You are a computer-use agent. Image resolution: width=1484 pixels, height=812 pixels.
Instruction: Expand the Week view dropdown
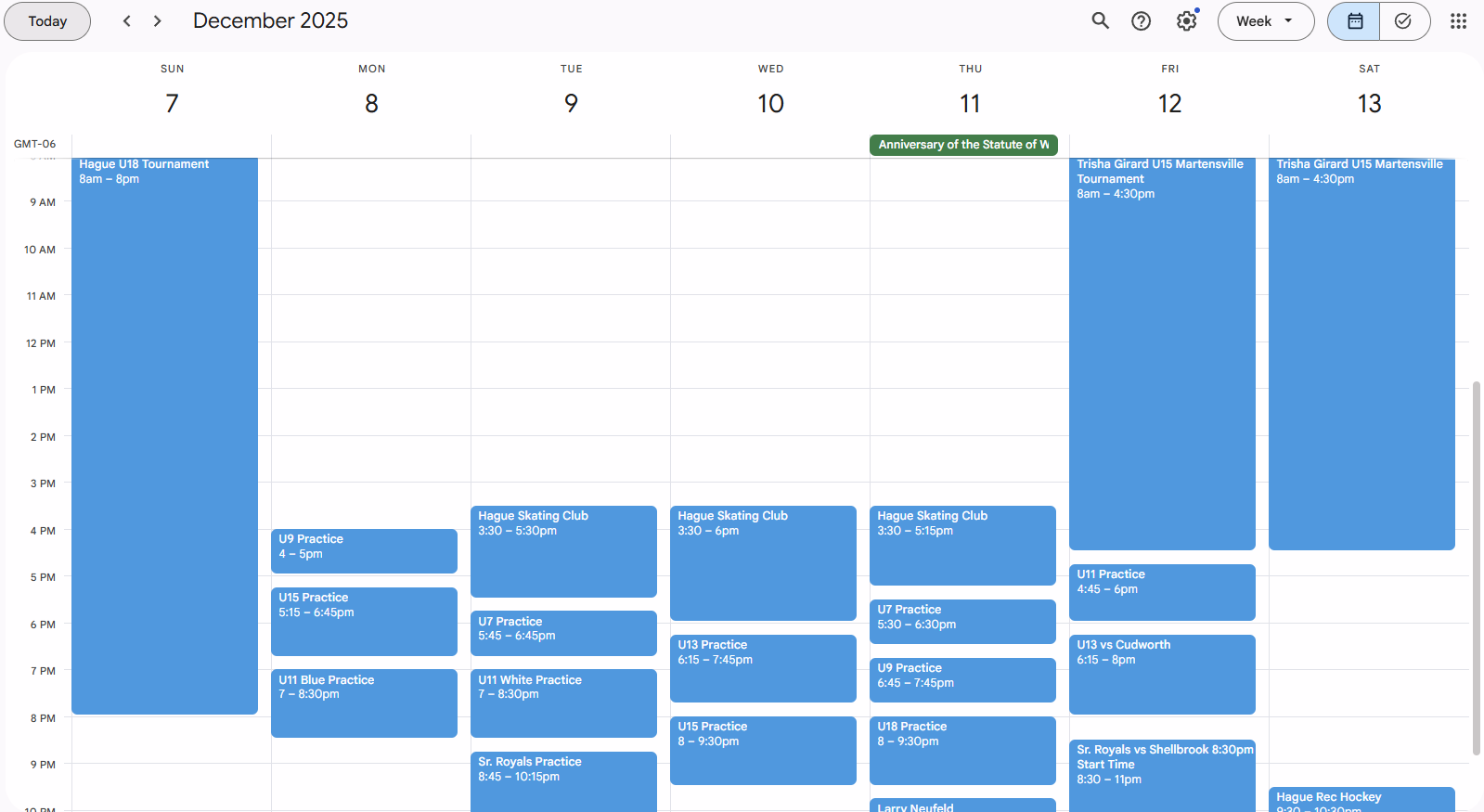tap(1265, 21)
